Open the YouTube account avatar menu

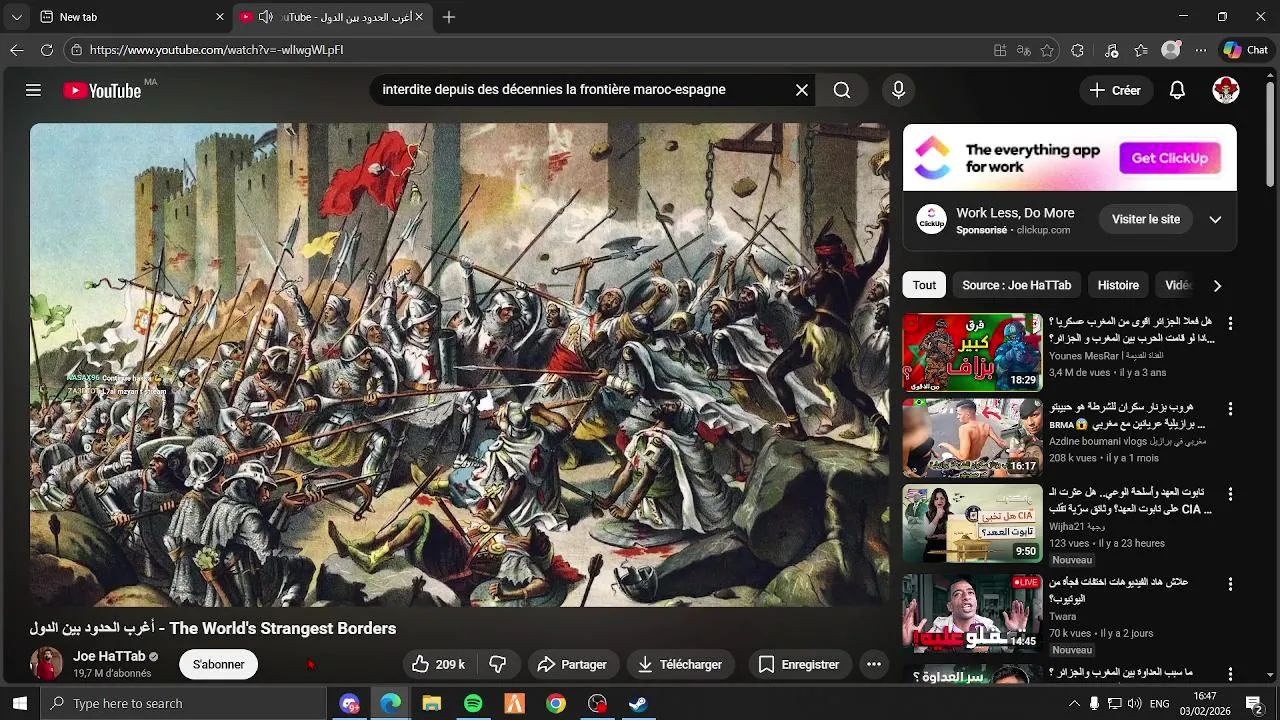coord(1226,90)
